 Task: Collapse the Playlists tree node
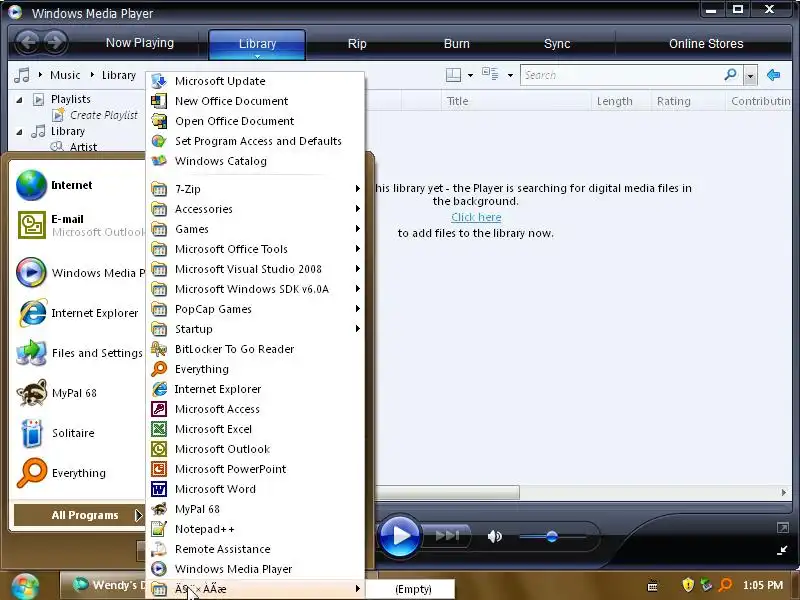pyautogui.click(x=19, y=100)
